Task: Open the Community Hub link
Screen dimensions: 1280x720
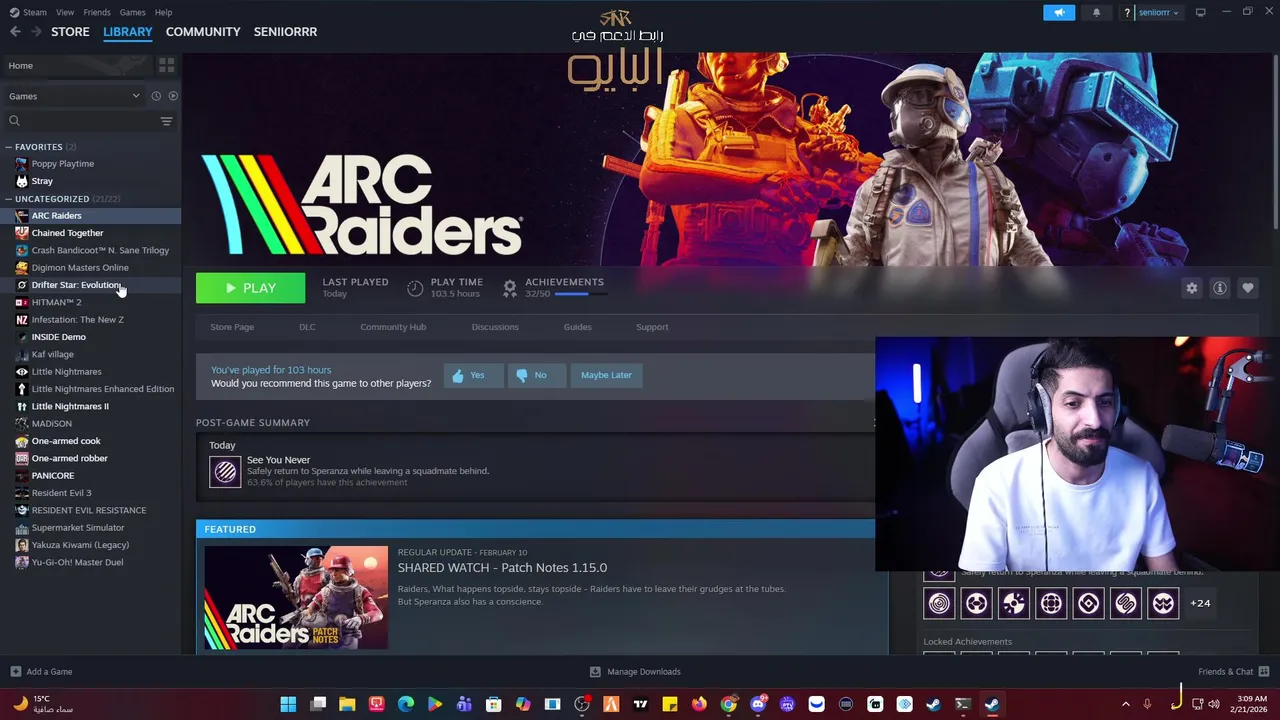Action: click(393, 327)
